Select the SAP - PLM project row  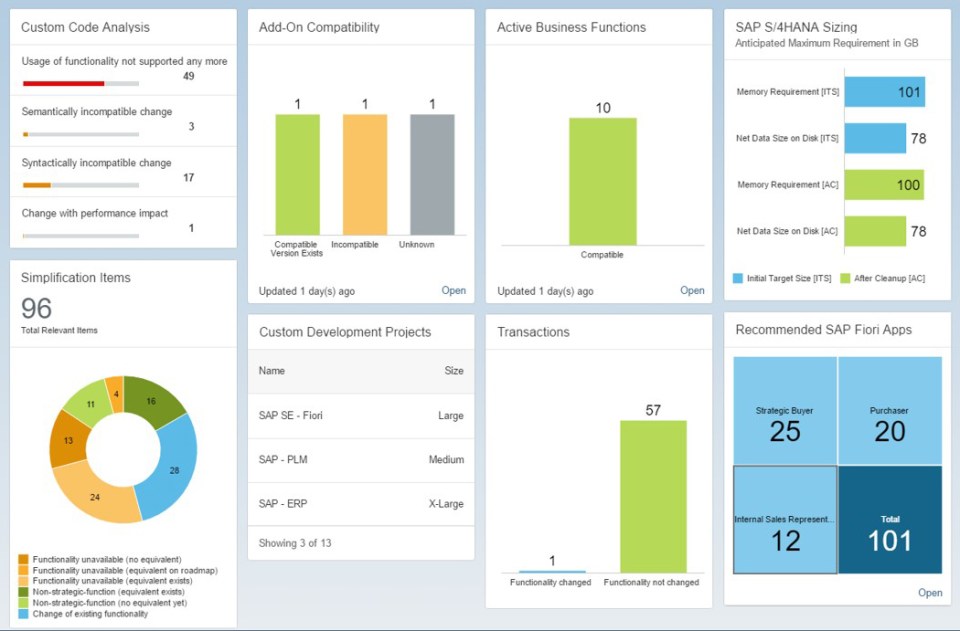pyautogui.click(x=360, y=460)
